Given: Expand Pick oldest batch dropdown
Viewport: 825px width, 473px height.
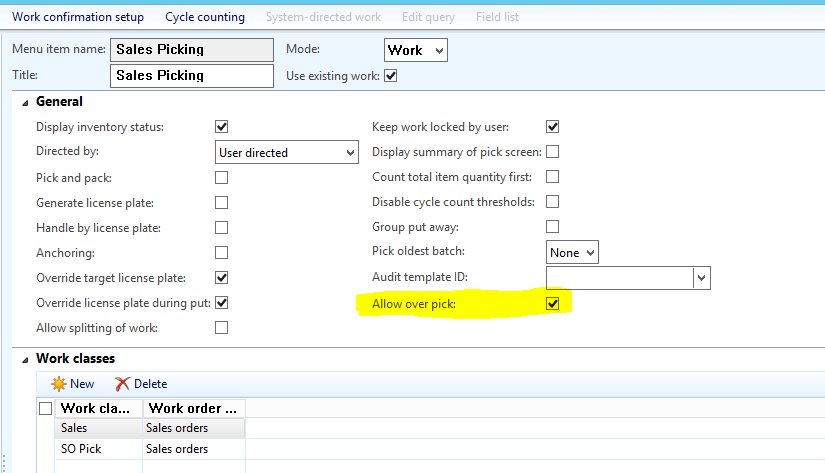Looking at the screenshot, I should click(x=589, y=253).
